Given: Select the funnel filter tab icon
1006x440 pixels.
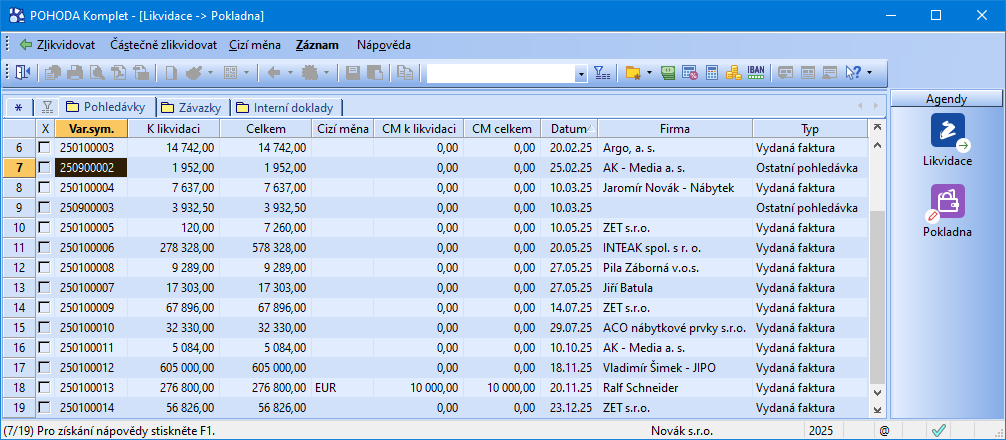Looking at the screenshot, I should pyautogui.click(x=46, y=106).
